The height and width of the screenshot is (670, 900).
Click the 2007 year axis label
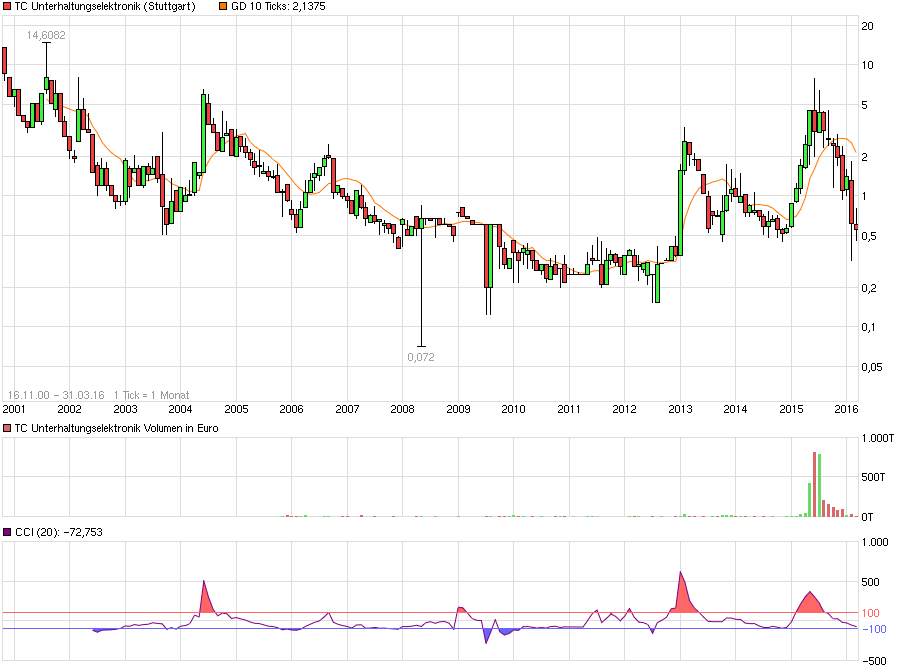347,409
